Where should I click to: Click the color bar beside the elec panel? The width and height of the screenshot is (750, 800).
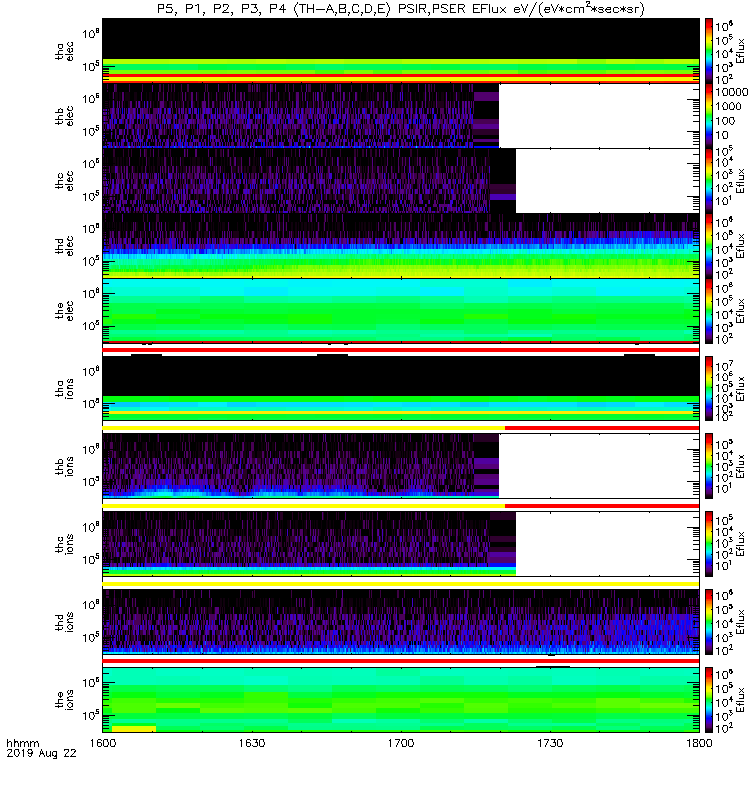709,310
